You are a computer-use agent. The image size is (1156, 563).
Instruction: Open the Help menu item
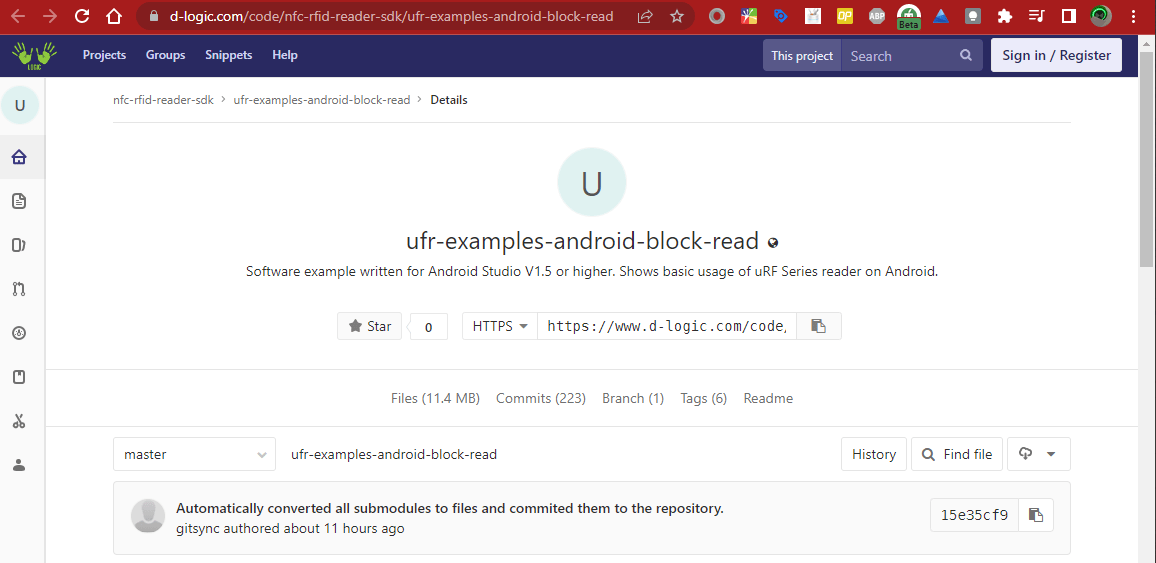[285, 55]
